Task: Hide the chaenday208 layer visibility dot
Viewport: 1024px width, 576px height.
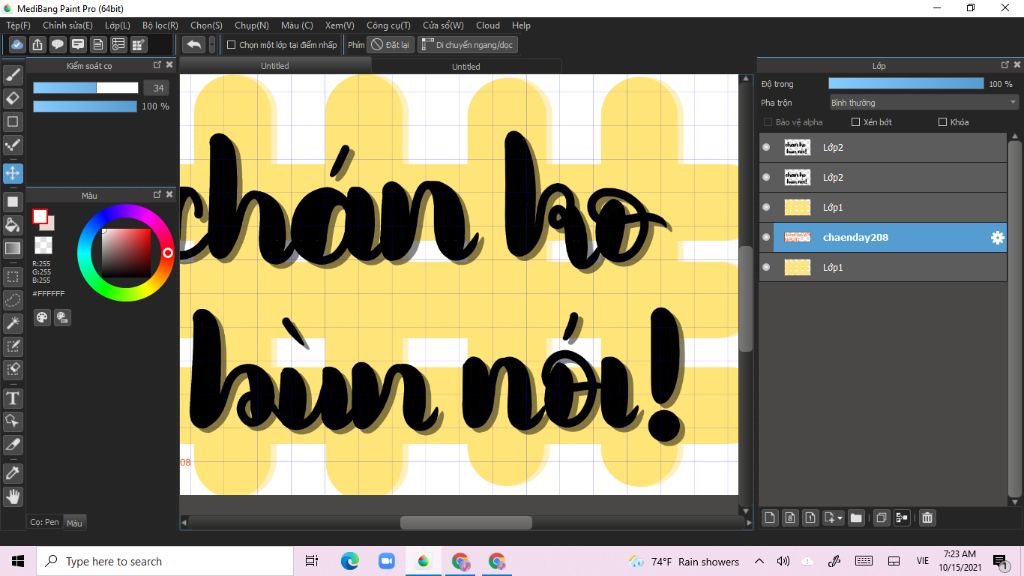Action: point(766,237)
